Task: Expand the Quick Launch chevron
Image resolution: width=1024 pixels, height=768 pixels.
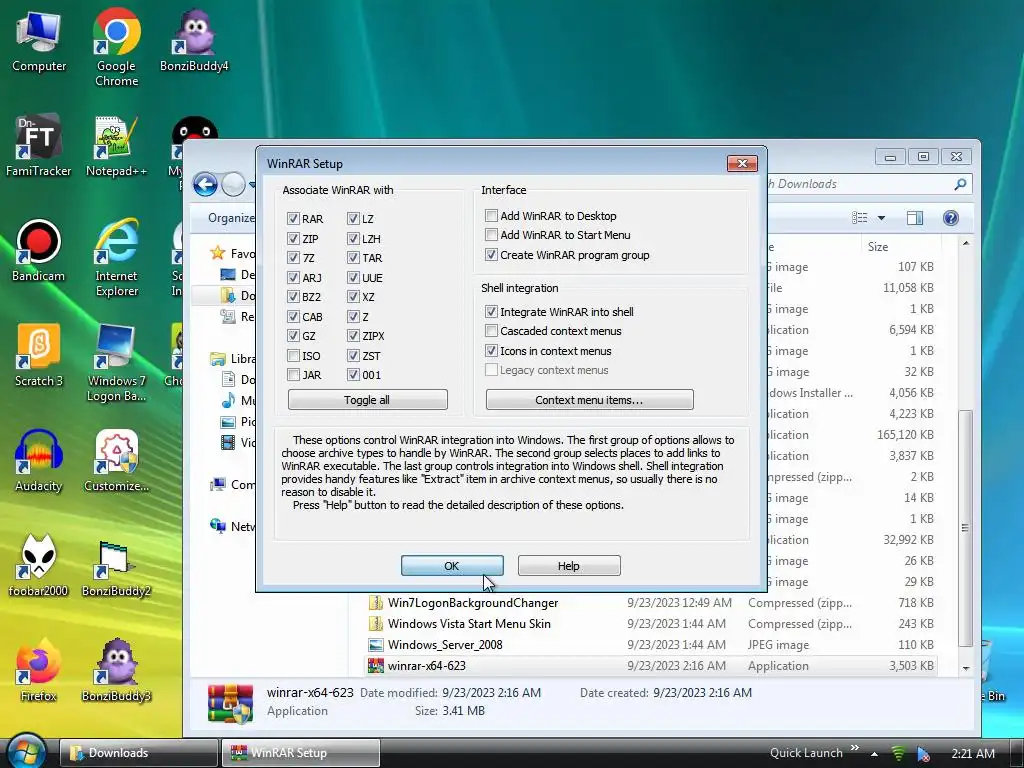Action: click(854, 748)
